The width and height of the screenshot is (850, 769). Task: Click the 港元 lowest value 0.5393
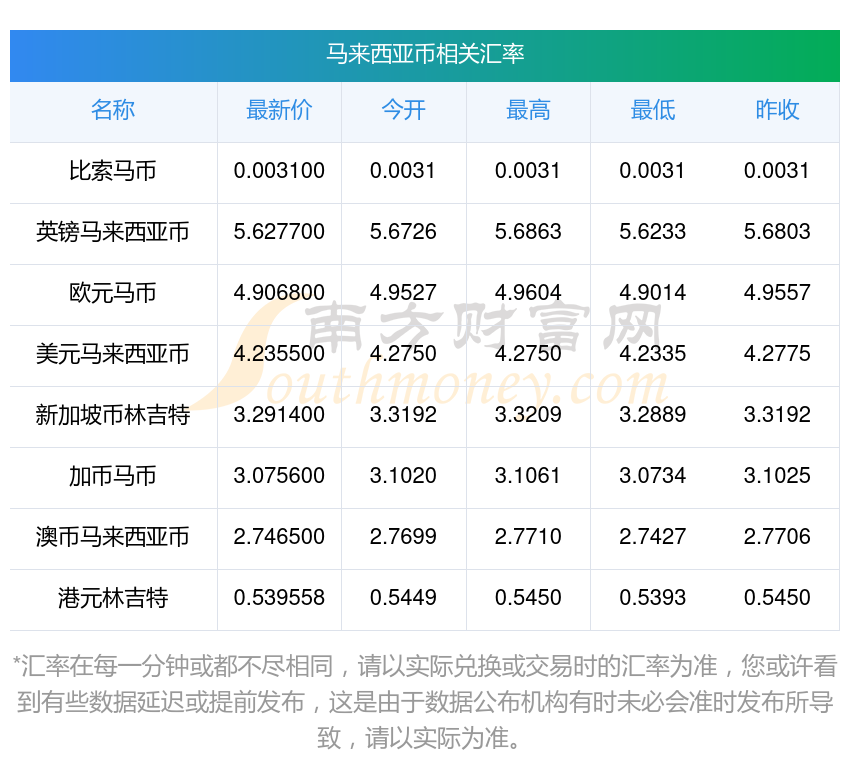click(653, 598)
